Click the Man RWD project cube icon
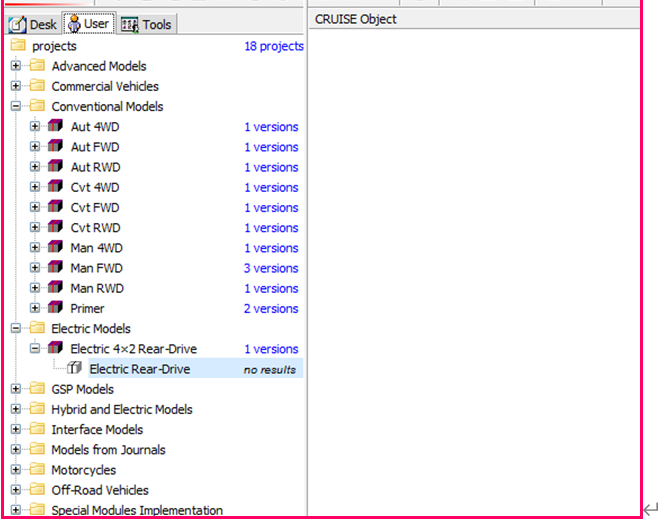Screen dimensions: 659x521 (55, 287)
